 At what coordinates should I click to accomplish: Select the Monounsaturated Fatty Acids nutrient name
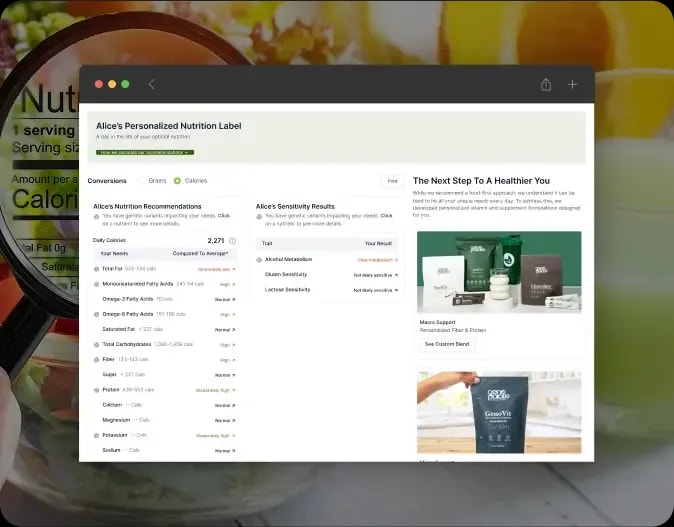click(x=138, y=284)
